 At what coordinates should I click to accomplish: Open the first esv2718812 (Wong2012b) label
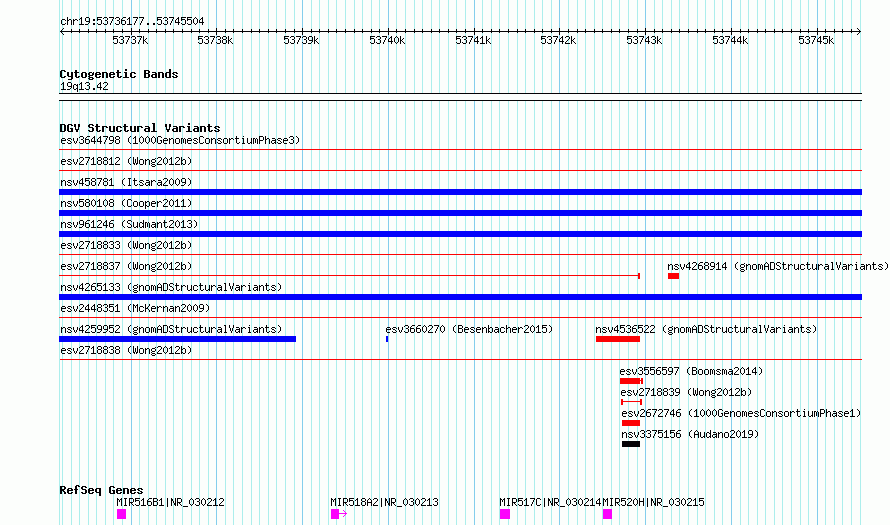pos(126,161)
